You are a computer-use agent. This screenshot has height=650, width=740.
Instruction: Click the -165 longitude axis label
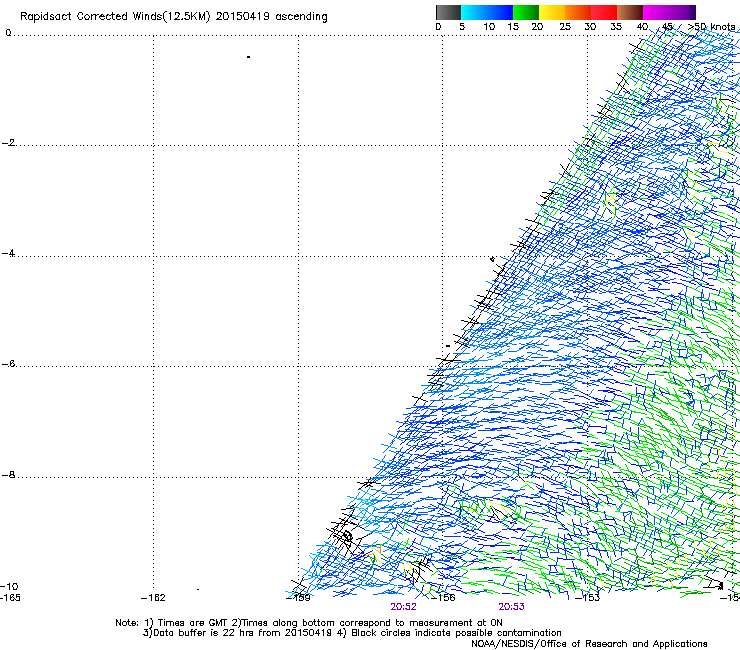point(10,598)
